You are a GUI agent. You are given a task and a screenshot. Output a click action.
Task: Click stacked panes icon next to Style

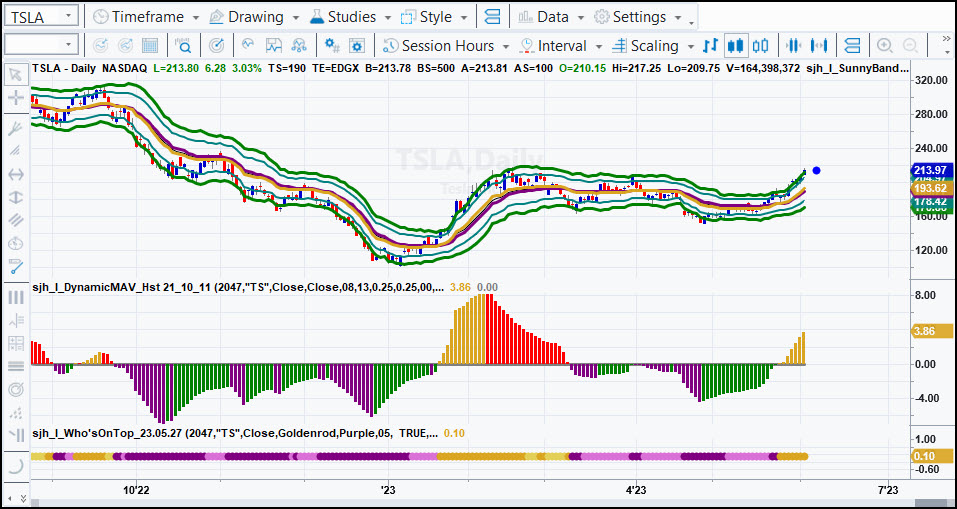click(x=493, y=17)
